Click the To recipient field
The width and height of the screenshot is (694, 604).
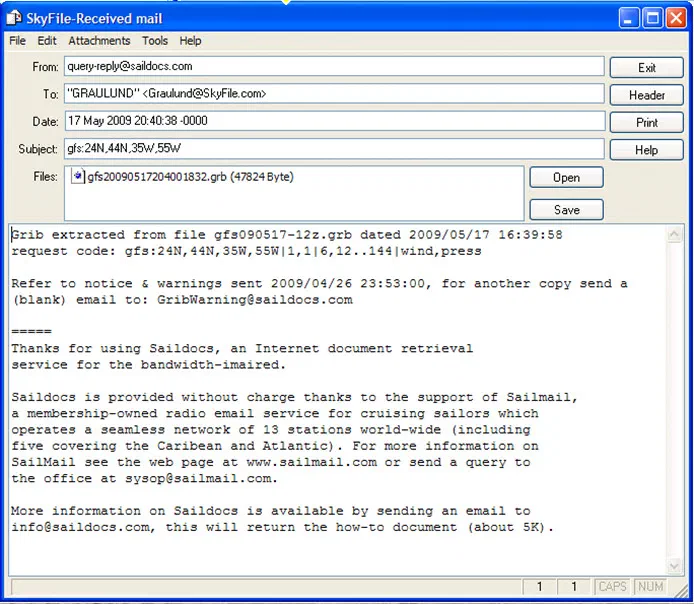point(334,94)
